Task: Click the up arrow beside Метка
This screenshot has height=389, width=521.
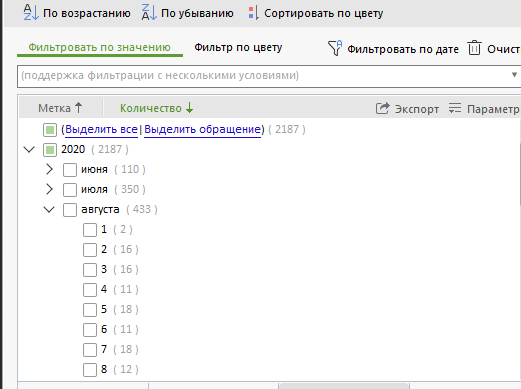Action: pyautogui.click(x=78, y=108)
